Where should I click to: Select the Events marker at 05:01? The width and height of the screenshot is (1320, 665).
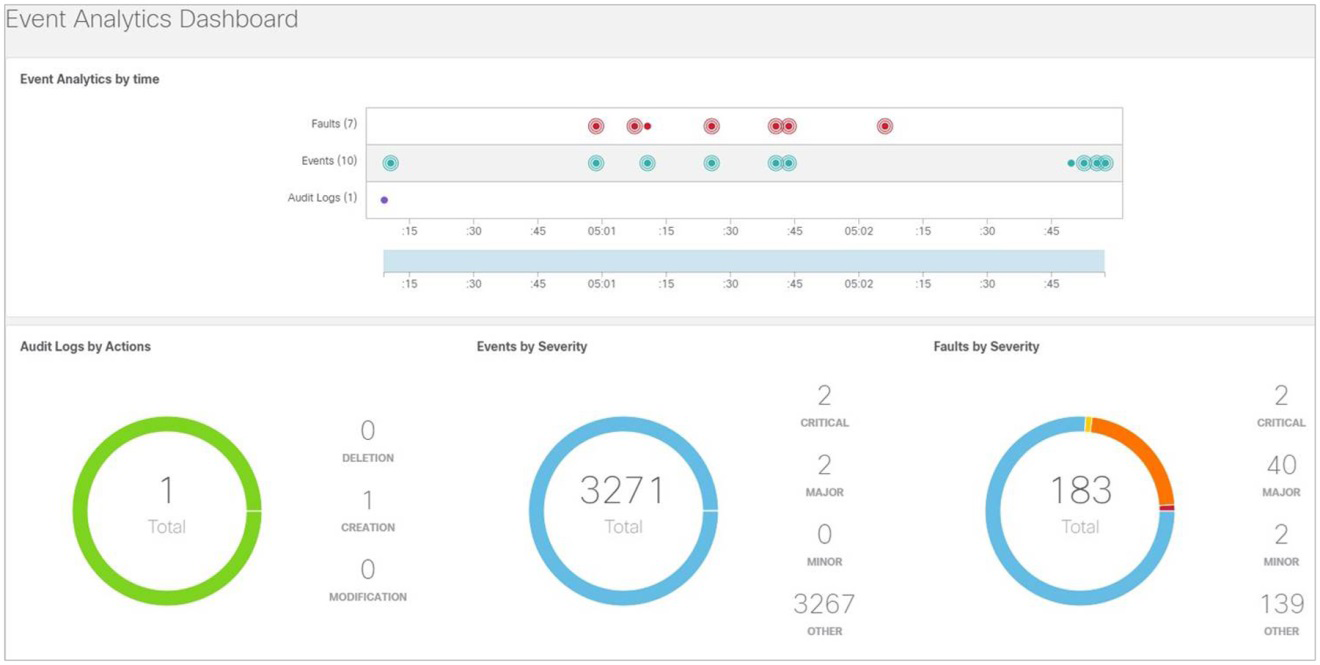[596, 163]
